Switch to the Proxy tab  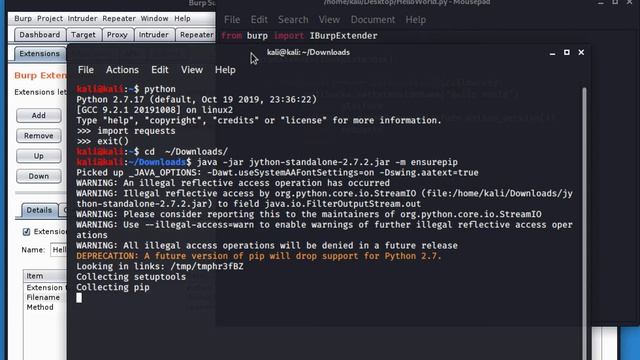[117, 35]
